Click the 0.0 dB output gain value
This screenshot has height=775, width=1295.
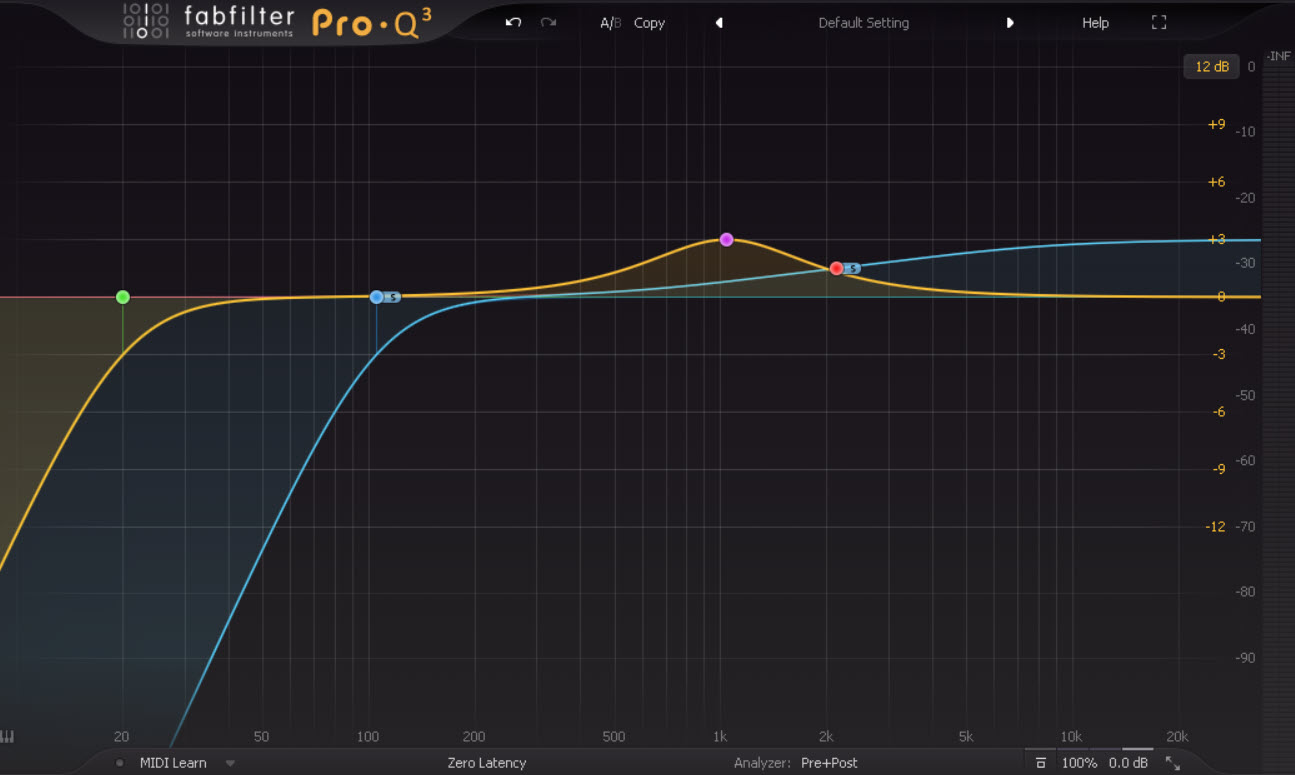tap(1128, 763)
